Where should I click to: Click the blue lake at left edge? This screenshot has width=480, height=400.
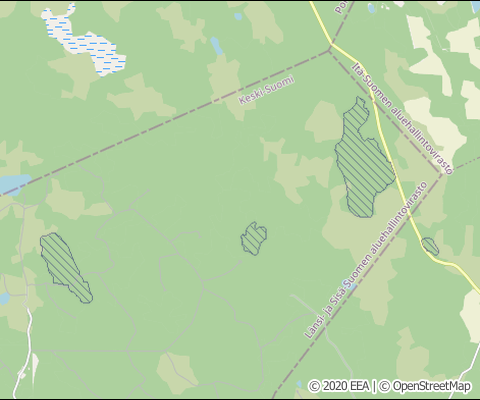click(x=13, y=183)
